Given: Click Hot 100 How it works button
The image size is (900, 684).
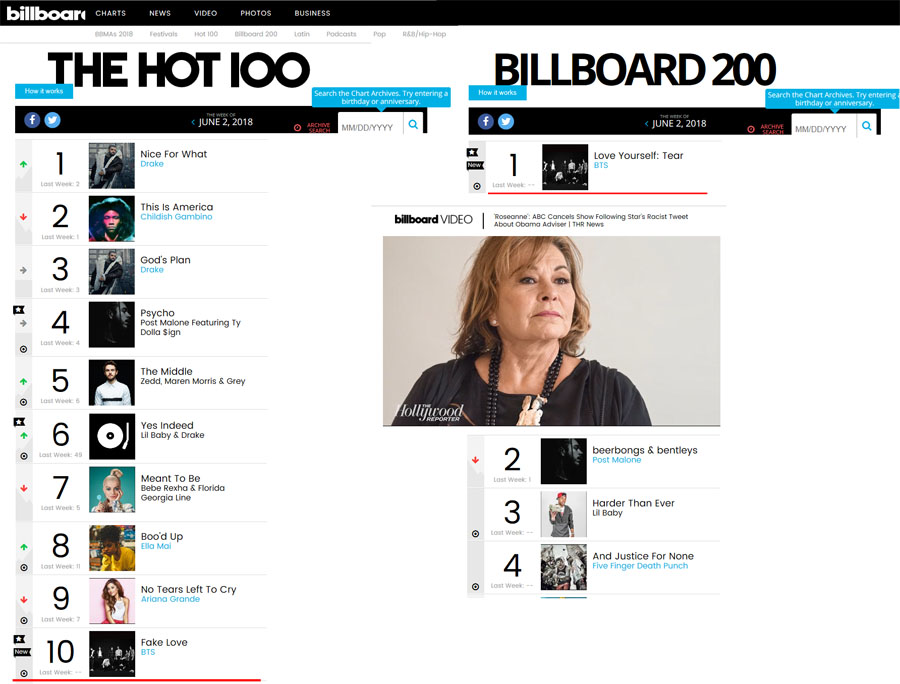Looking at the screenshot, I should tap(44, 91).
